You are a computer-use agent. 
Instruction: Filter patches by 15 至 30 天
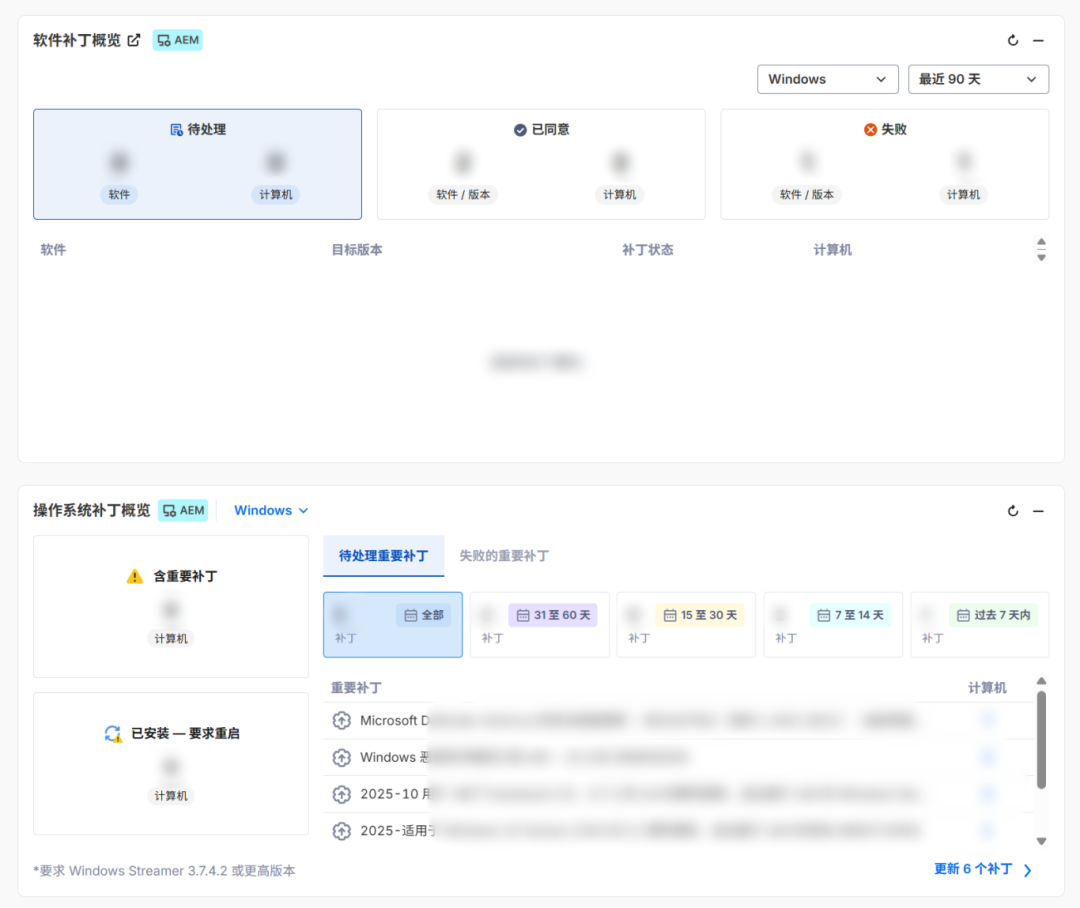click(687, 625)
